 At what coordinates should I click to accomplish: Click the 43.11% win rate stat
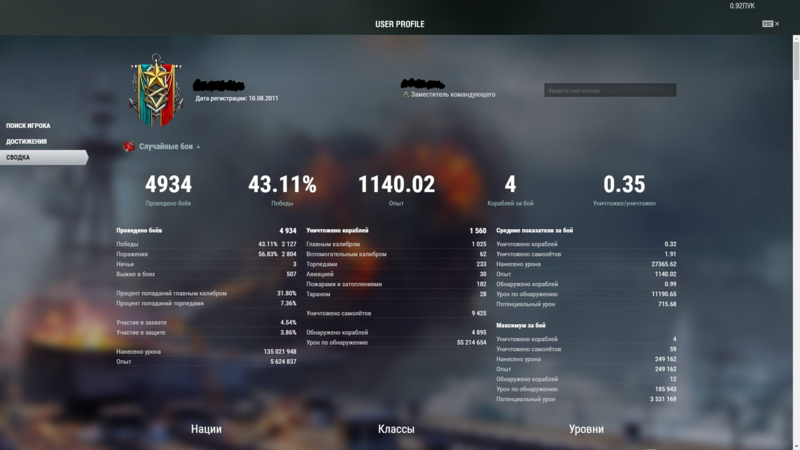coord(282,186)
